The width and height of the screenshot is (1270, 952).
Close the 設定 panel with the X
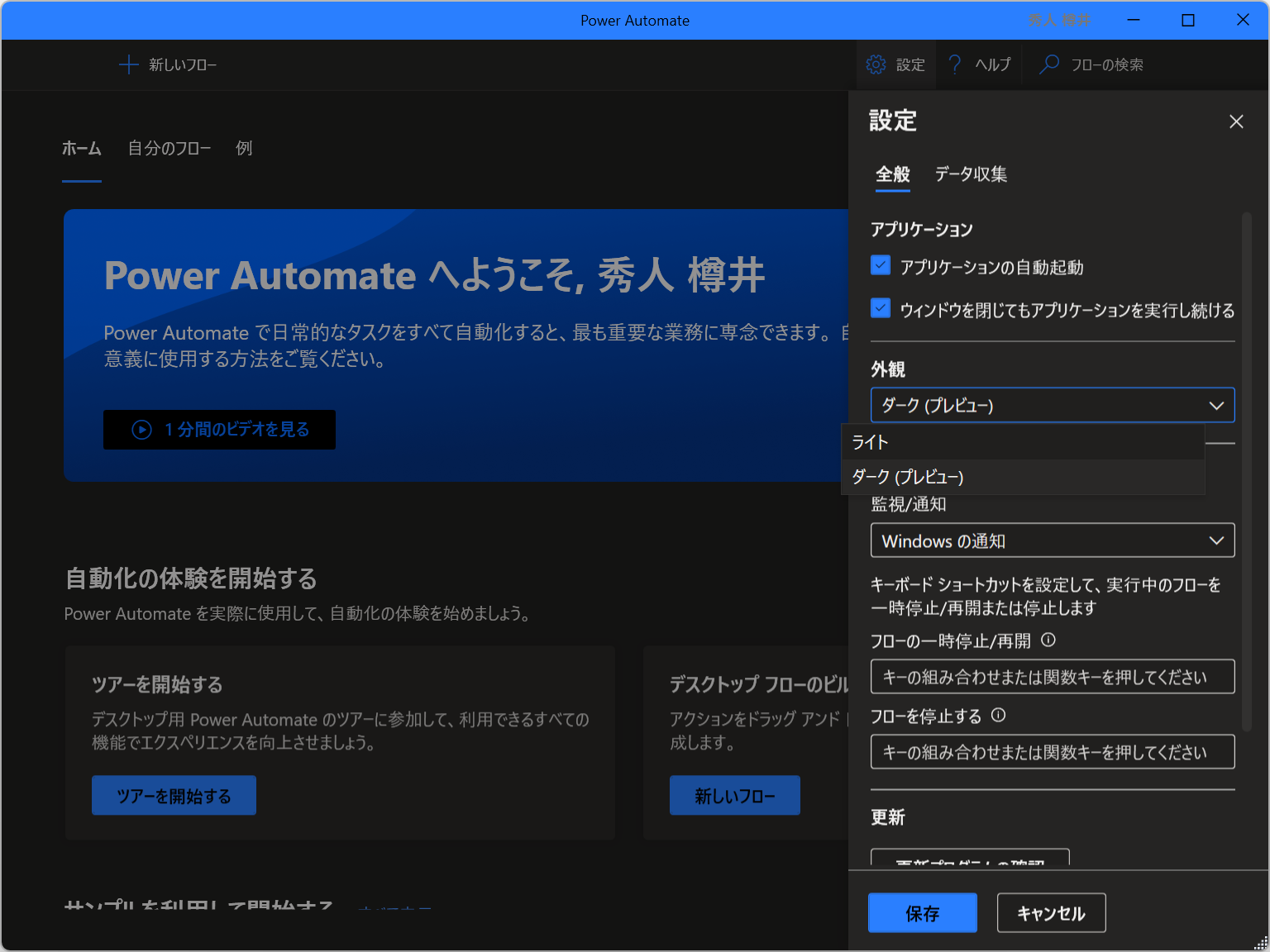pos(1235,121)
